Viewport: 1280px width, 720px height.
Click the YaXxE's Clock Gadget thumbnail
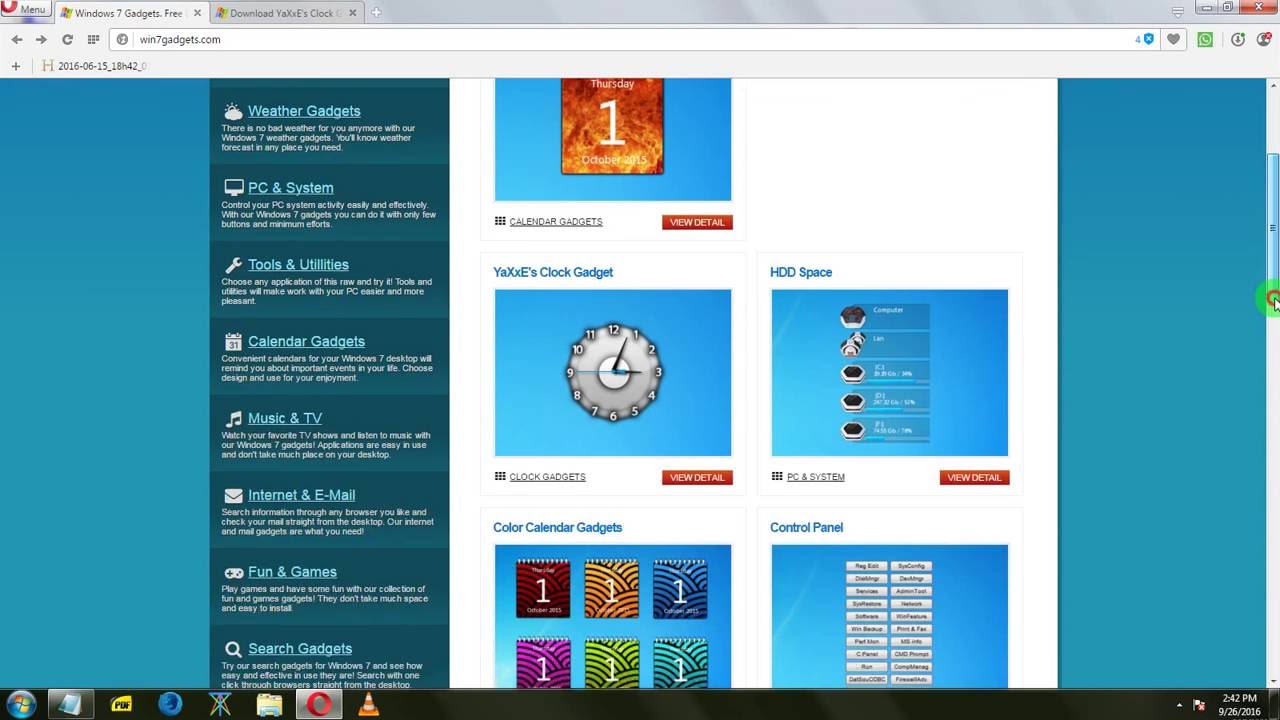[613, 373]
